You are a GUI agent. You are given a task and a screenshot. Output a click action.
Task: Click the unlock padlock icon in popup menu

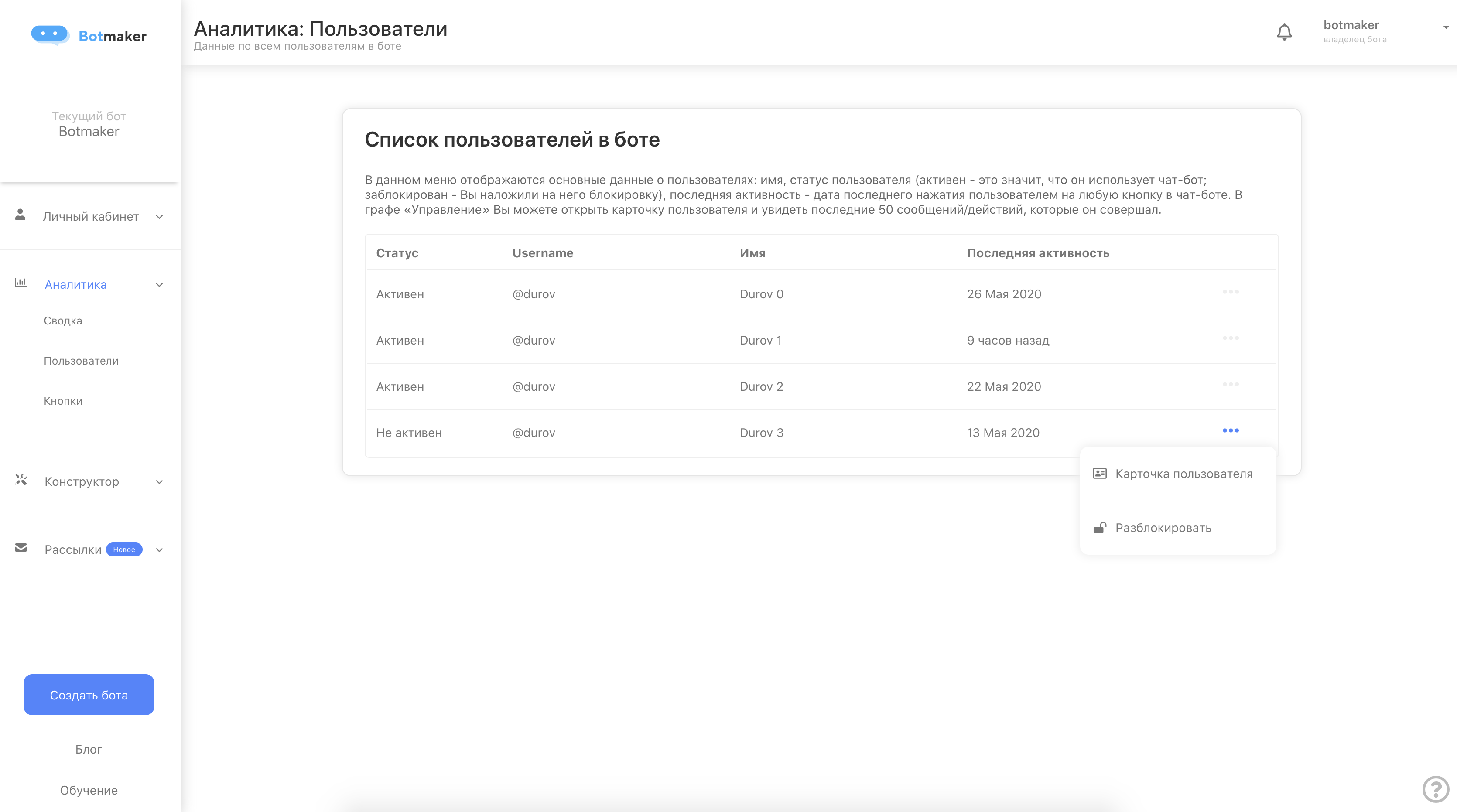[1100, 528]
